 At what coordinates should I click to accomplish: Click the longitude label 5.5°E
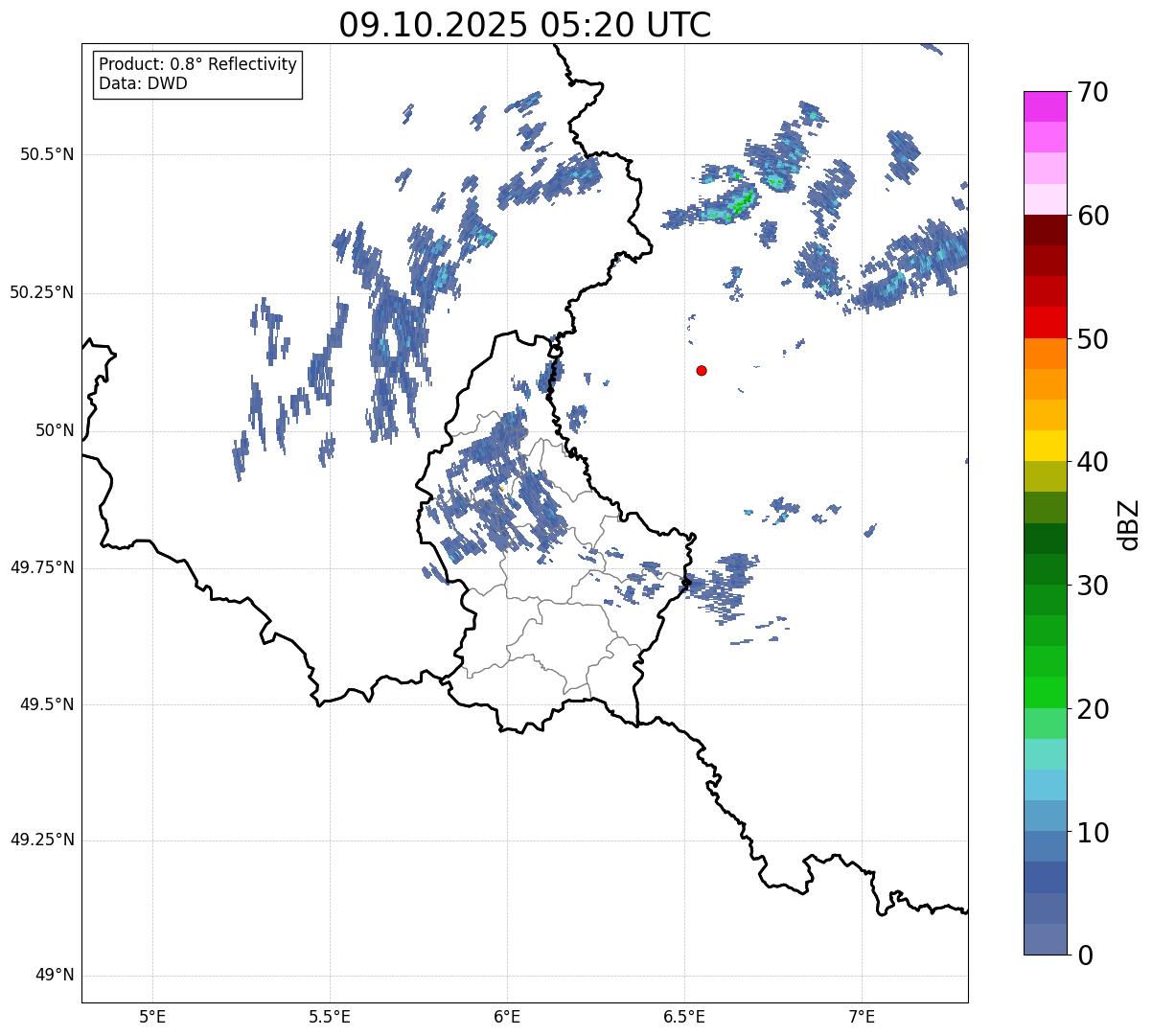click(330, 1016)
